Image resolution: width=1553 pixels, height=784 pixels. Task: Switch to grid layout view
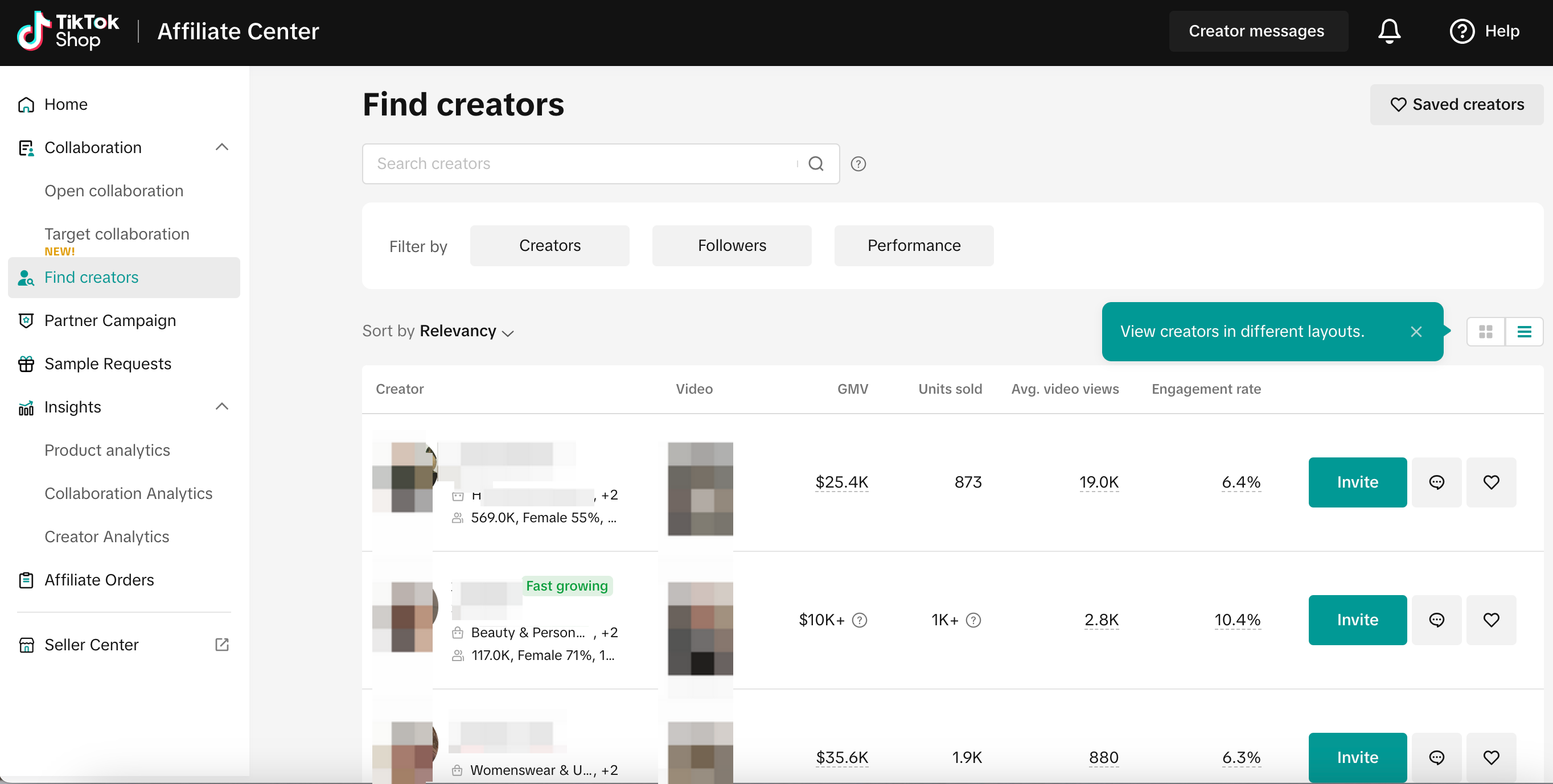coord(1485,332)
